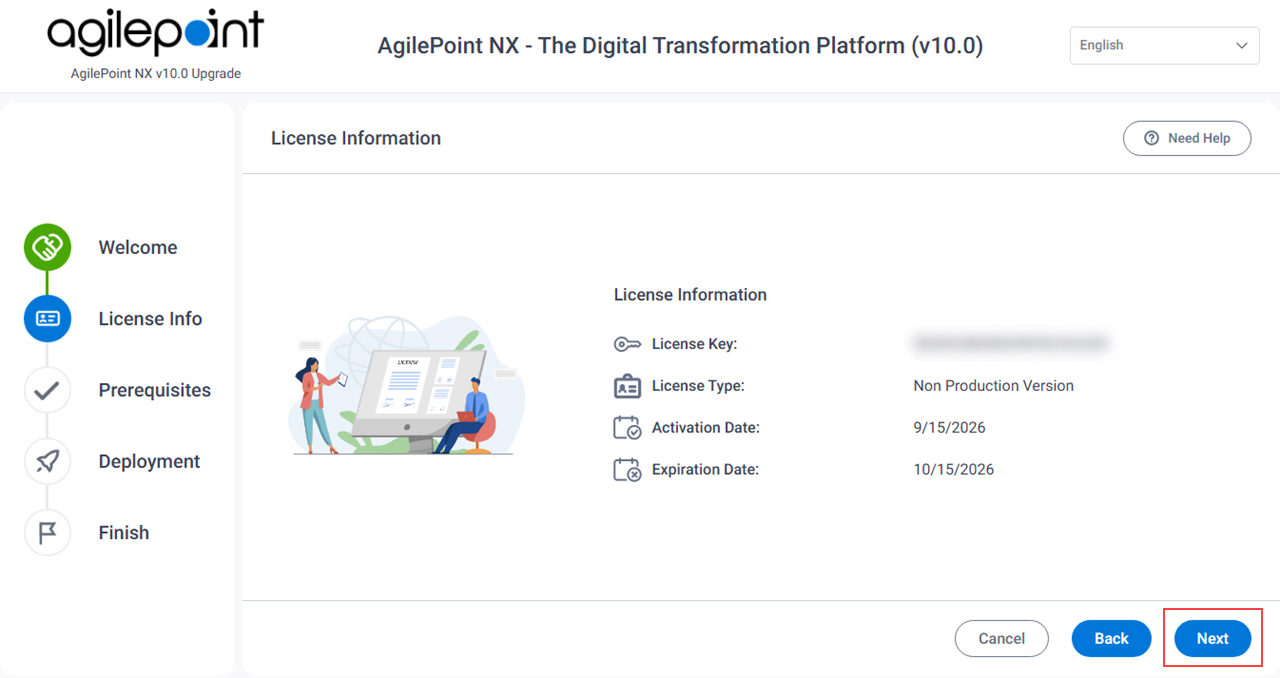Click the 'License Key:' label

tap(694, 344)
